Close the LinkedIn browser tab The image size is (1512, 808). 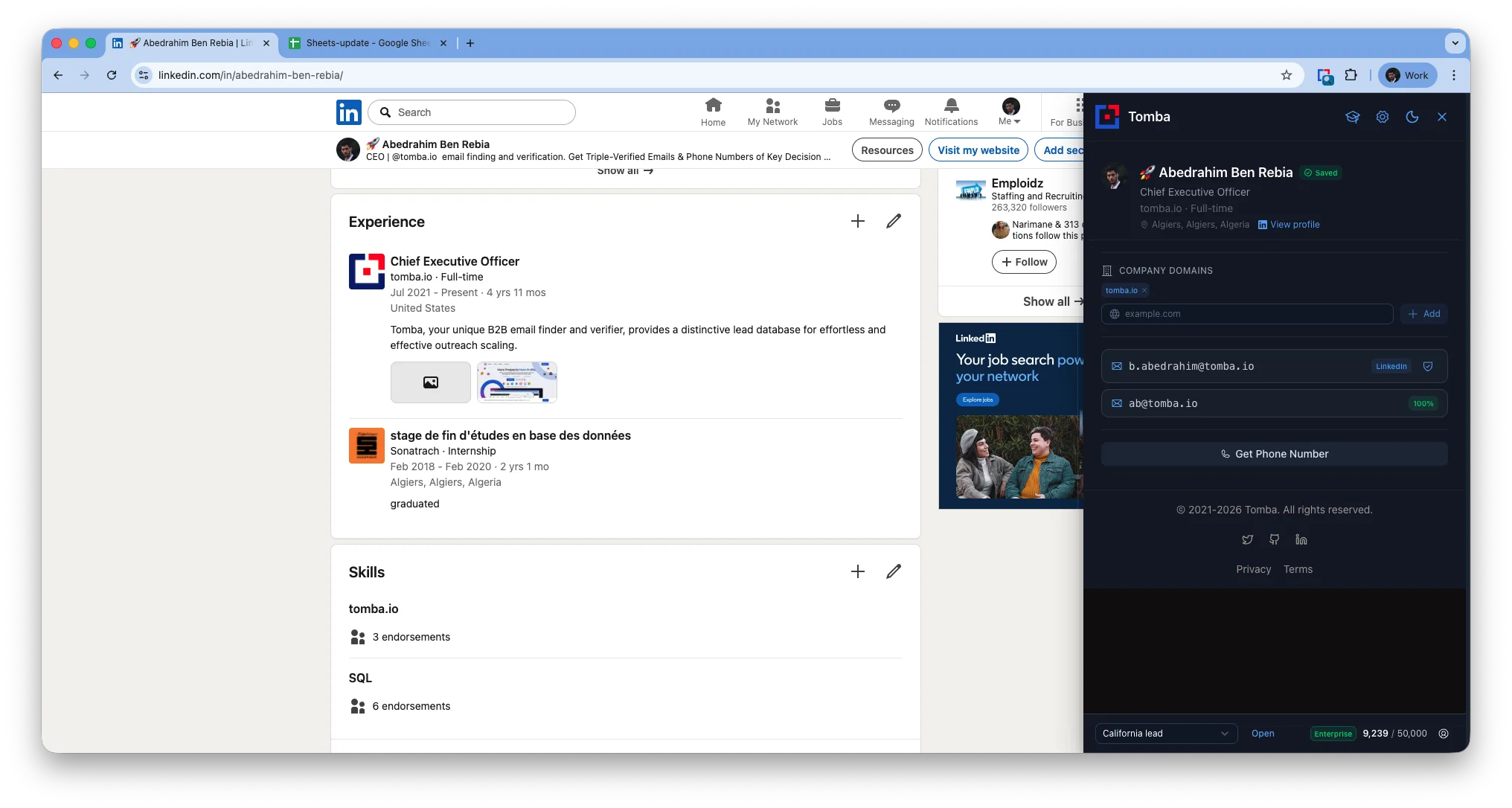click(x=266, y=43)
